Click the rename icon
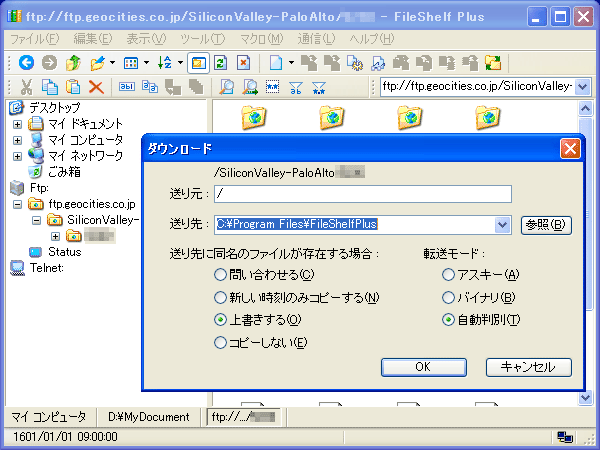 tap(127, 87)
